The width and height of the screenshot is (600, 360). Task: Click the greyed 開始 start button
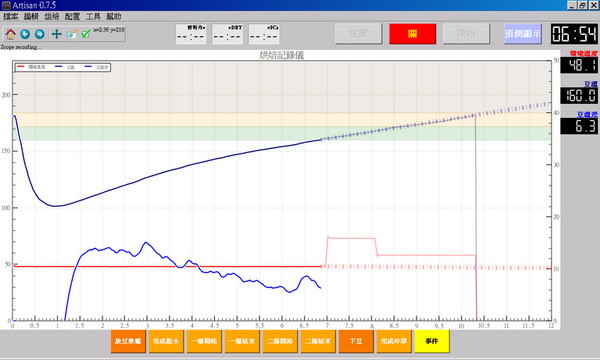(x=466, y=34)
